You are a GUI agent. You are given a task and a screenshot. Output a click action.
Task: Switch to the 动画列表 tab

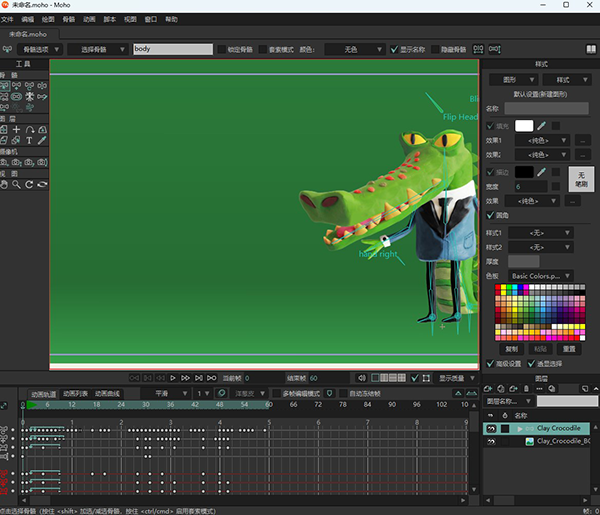click(x=75, y=393)
